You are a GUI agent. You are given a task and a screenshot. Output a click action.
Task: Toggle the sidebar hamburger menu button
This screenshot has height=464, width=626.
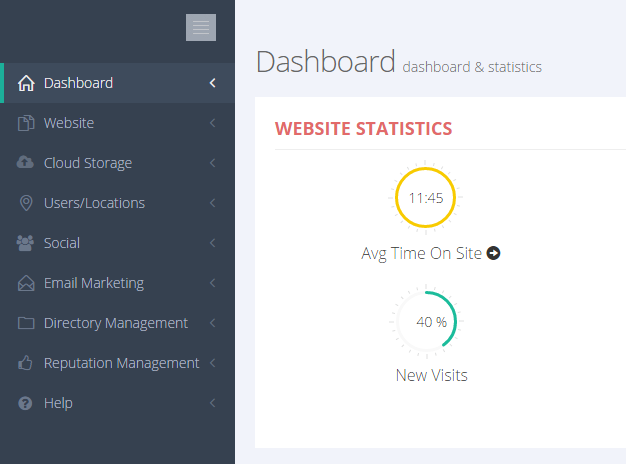click(x=201, y=28)
